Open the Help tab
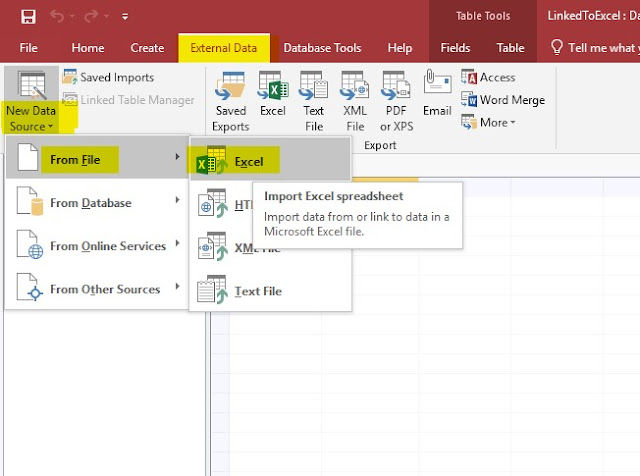This screenshot has width=640, height=476. click(400, 48)
